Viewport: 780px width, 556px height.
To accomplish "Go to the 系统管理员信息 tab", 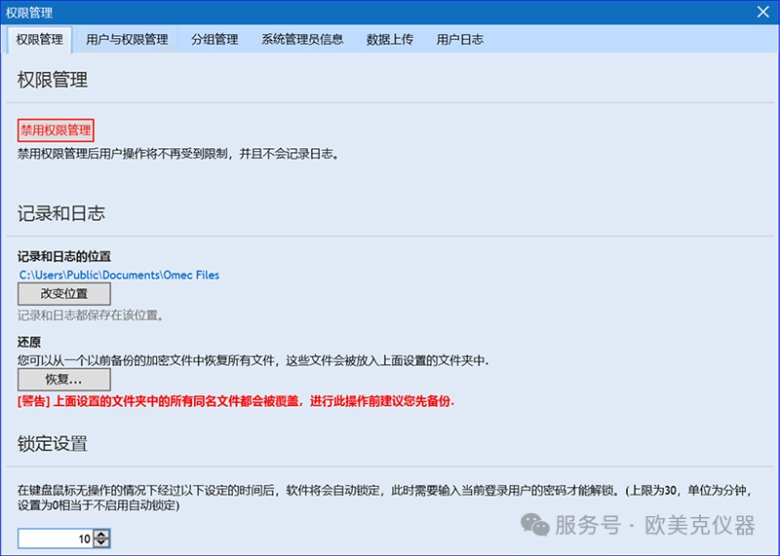I will [x=302, y=40].
